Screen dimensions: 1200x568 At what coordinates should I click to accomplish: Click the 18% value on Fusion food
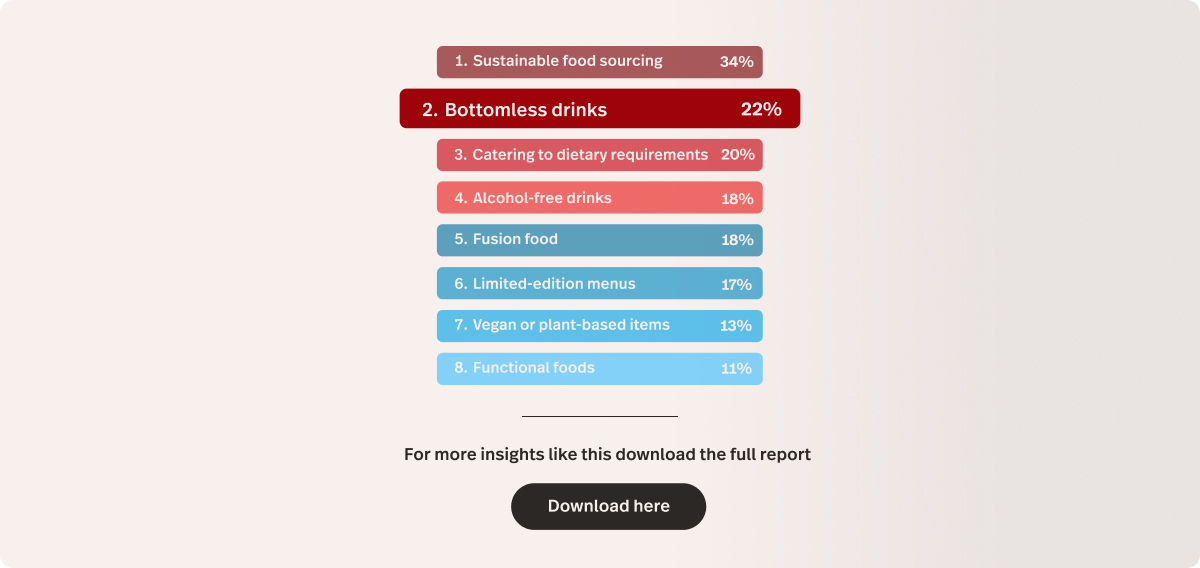(737, 241)
